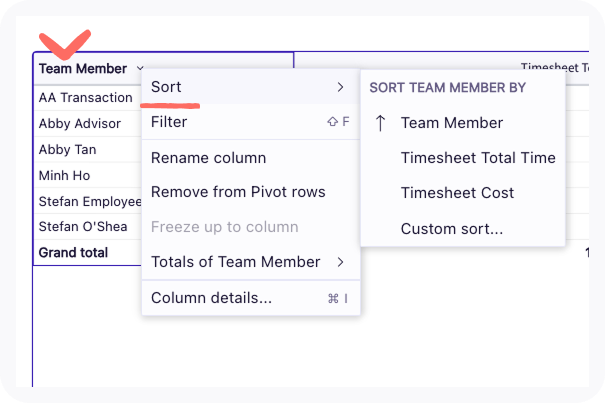605x403 pixels.
Task: Open Custom sort options
Action: tap(451, 229)
